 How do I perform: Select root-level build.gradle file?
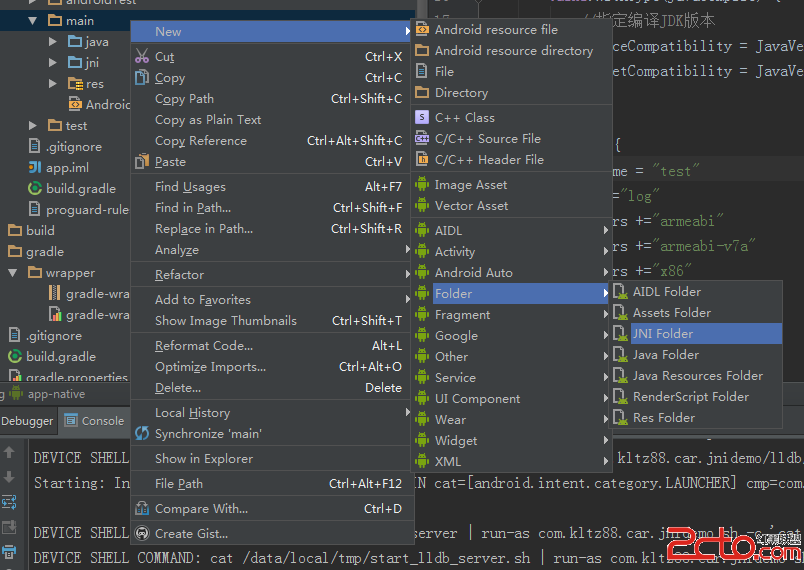click(x=52, y=356)
